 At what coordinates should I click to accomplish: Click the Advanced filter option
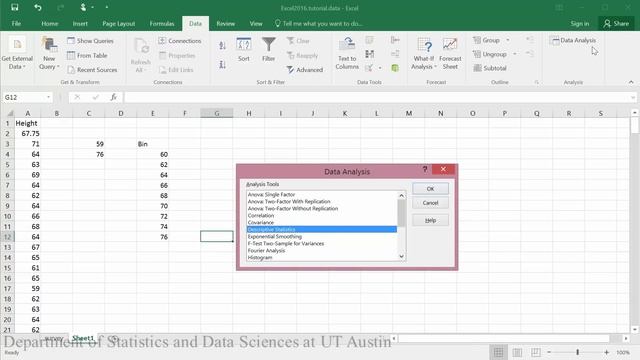[x=304, y=70]
